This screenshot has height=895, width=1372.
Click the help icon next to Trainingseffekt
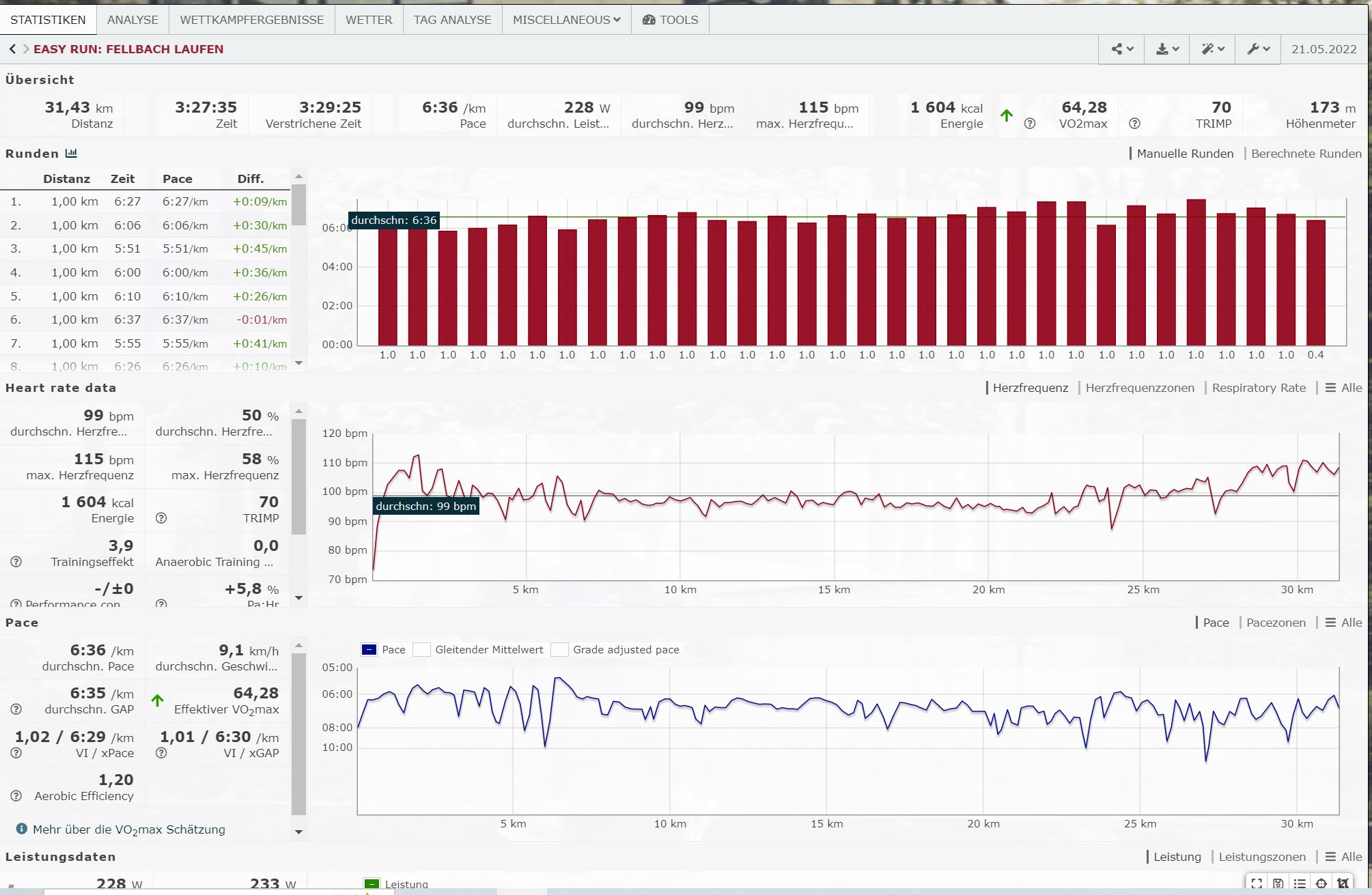click(16, 562)
